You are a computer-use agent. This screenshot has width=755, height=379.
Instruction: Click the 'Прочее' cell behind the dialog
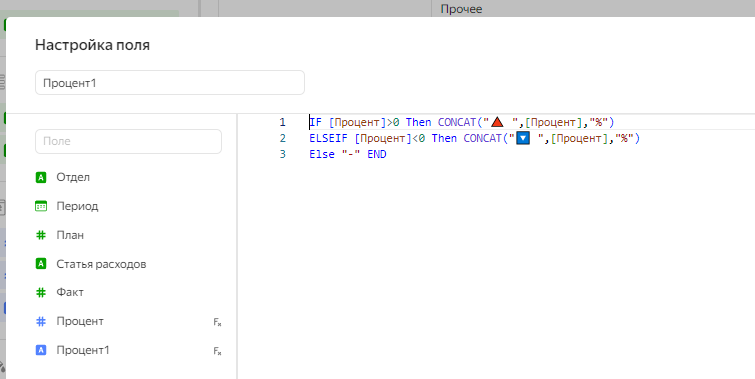tap(461, 9)
